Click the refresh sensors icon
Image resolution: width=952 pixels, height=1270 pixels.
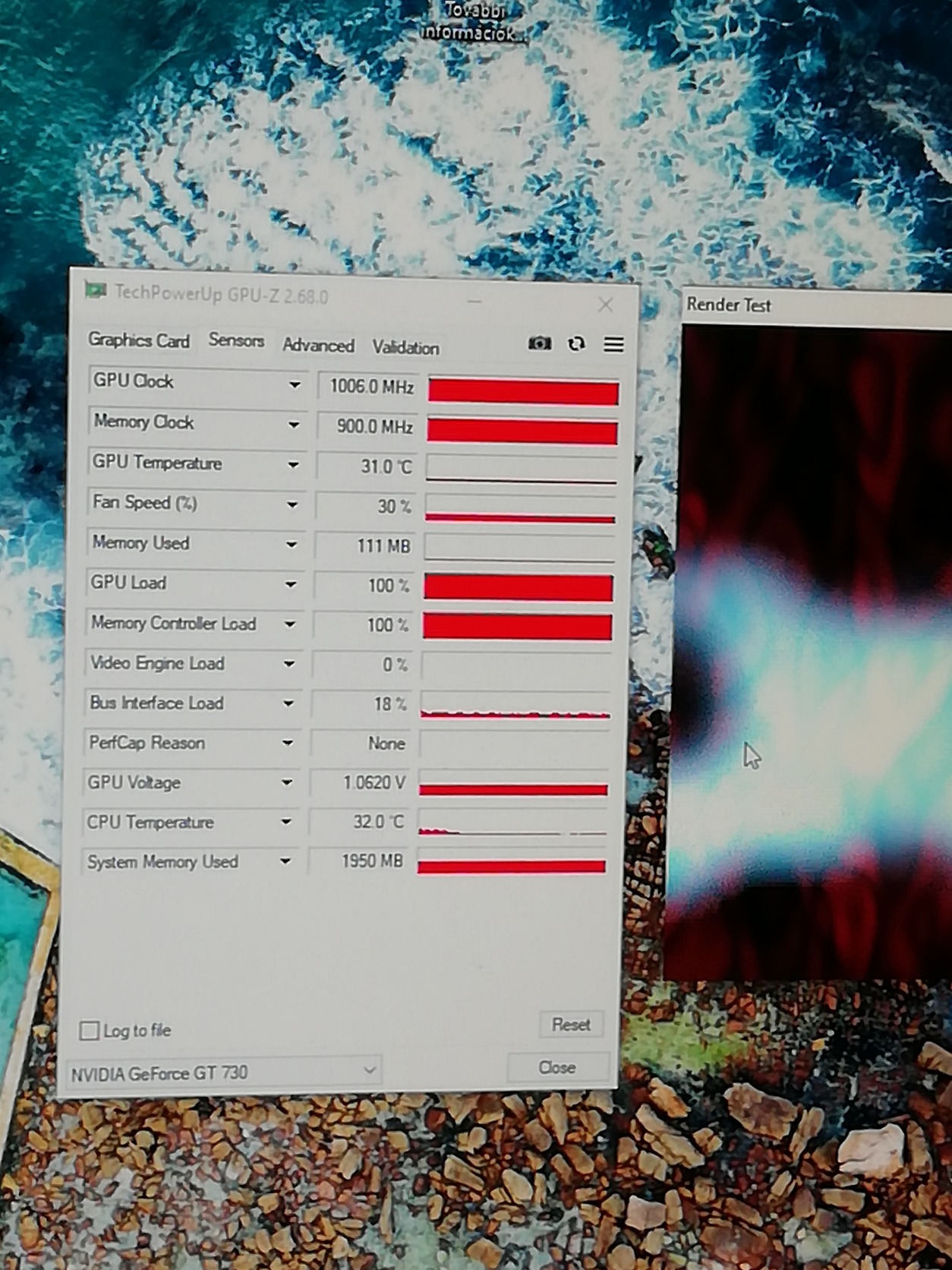point(577,344)
